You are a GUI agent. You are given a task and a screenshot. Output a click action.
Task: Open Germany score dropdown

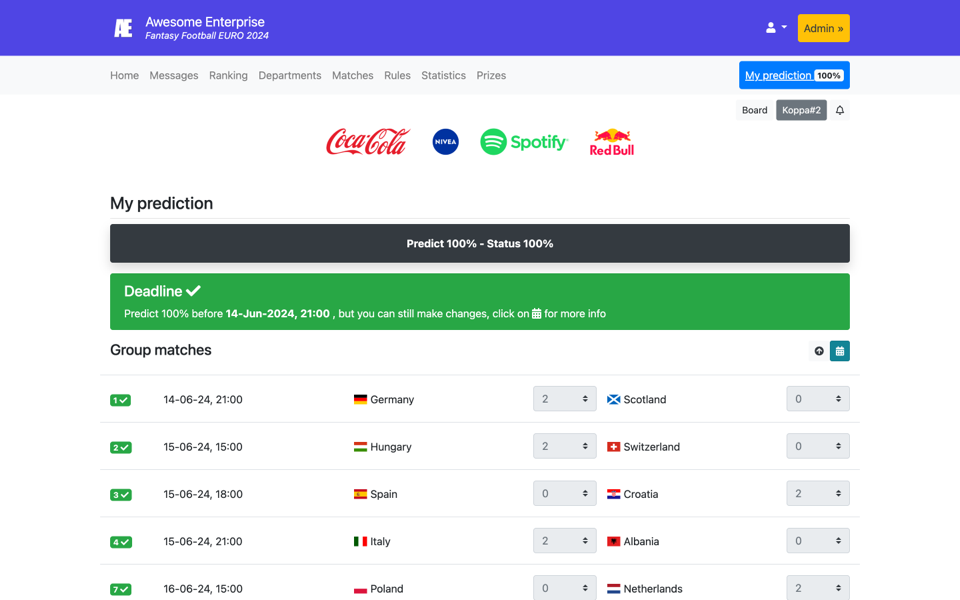(564, 399)
